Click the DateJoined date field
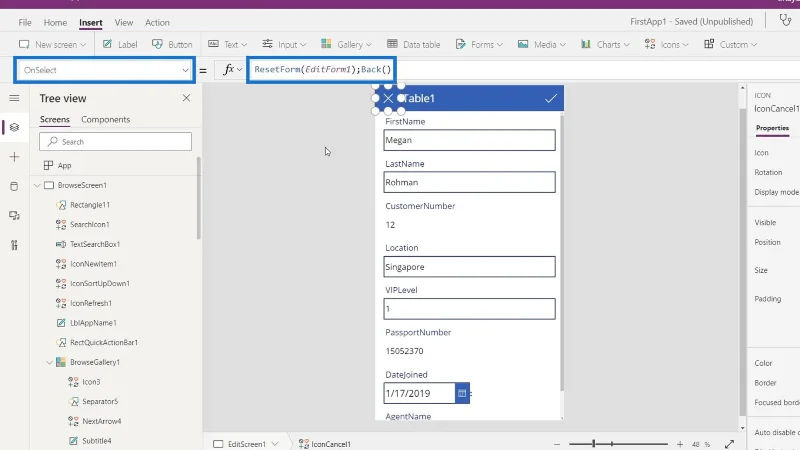The height and width of the screenshot is (450, 800). 419,393
